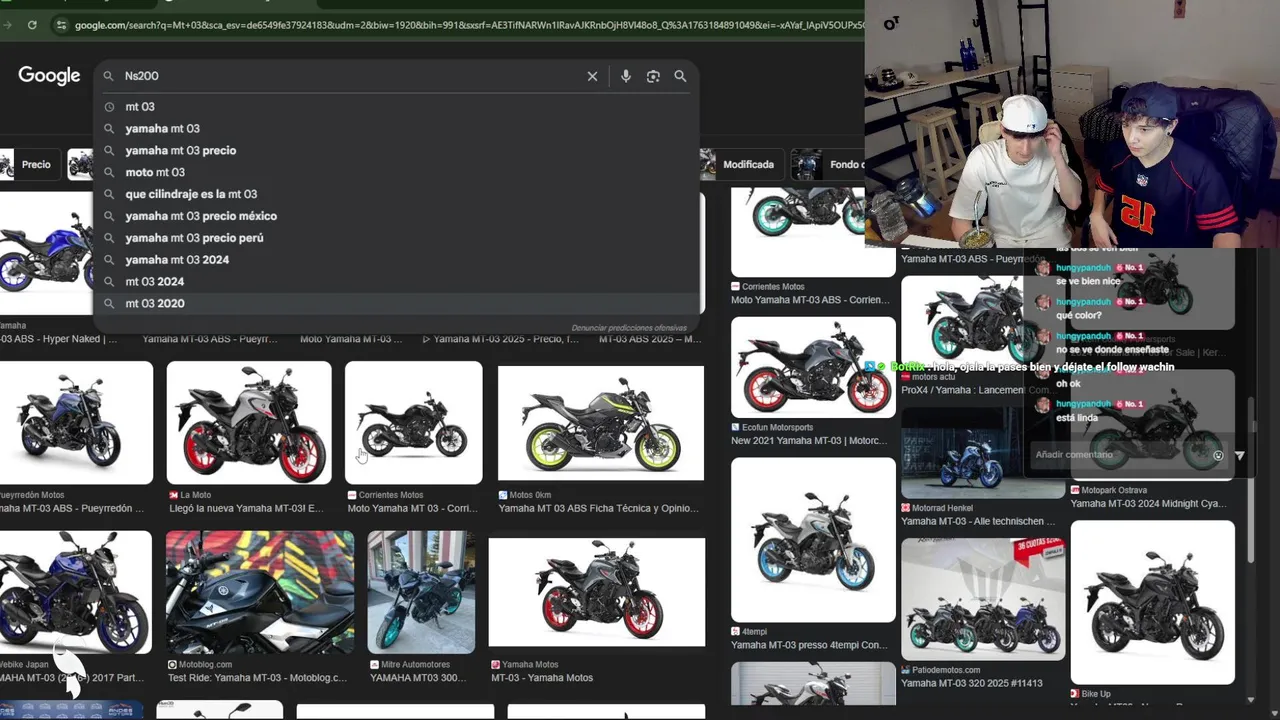
Task: Clear the search box with the X icon
Action: point(592,76)
